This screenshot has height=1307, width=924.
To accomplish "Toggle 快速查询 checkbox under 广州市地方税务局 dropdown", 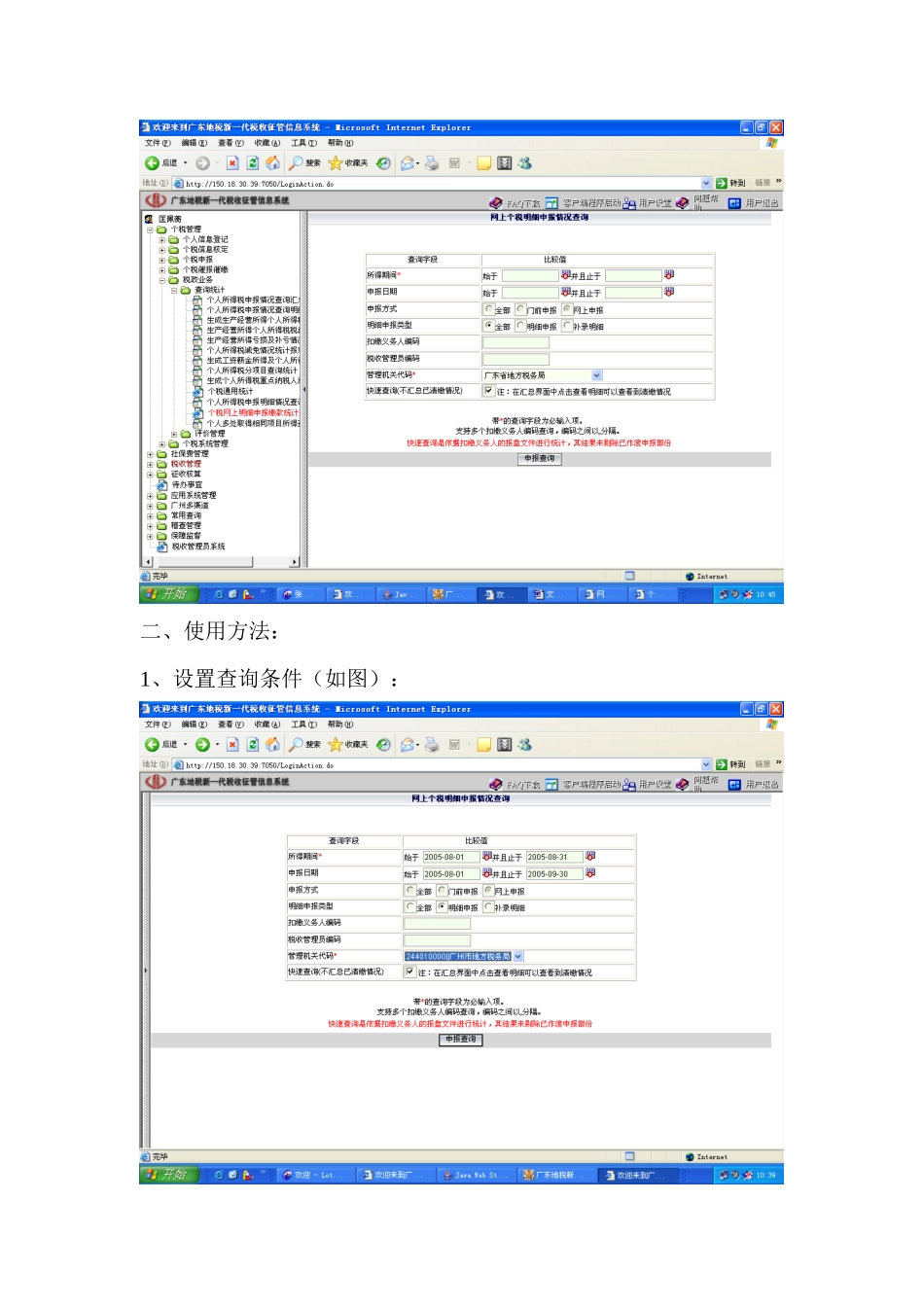I will click(x=410, y=971).
